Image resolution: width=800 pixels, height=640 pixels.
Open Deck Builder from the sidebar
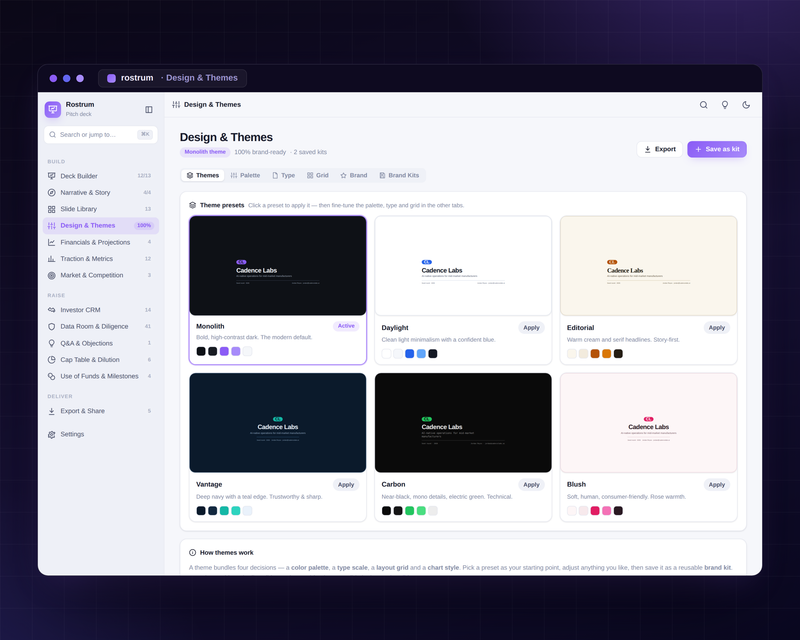101,176
